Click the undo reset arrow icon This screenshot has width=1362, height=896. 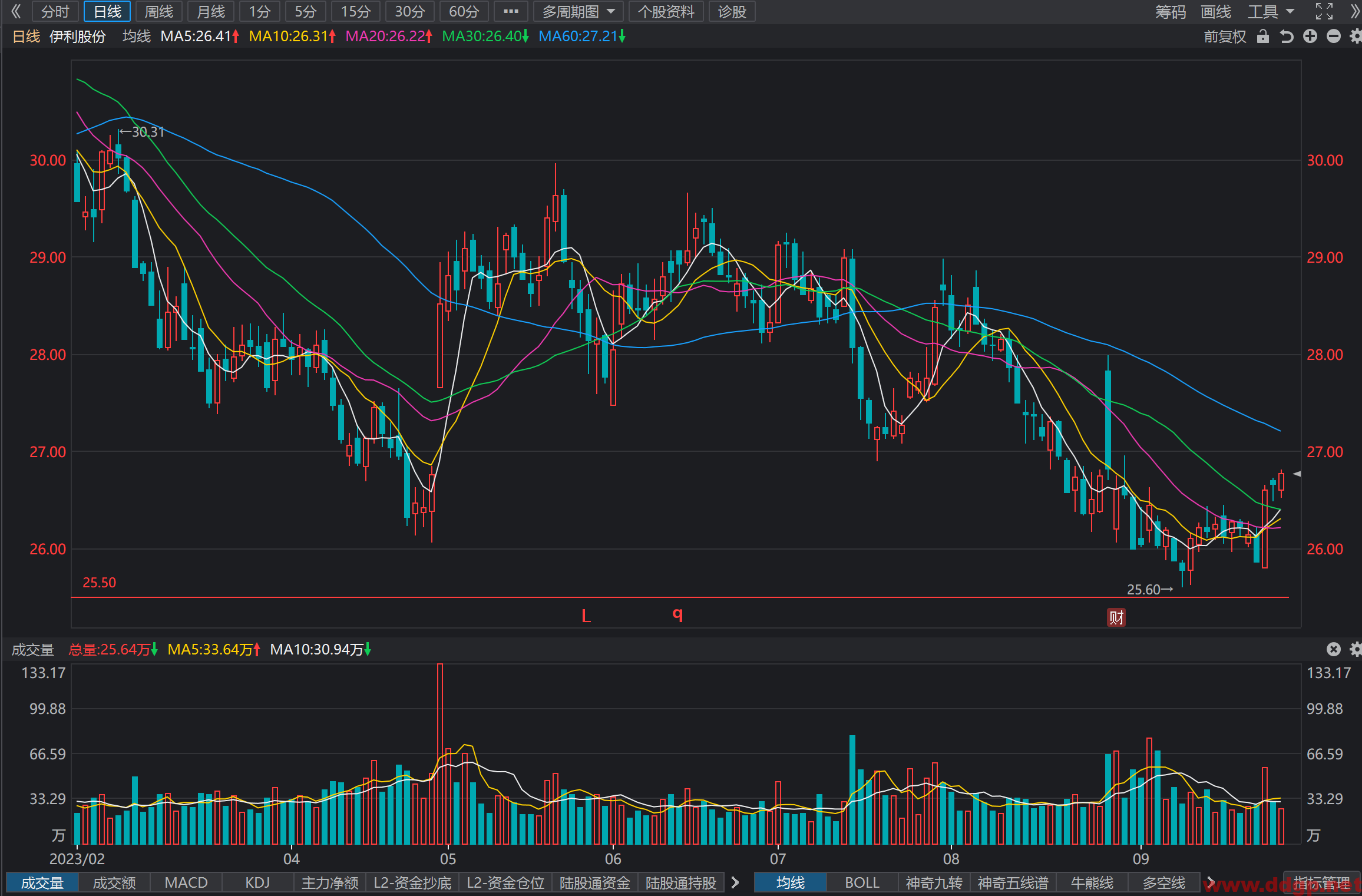(x=1287, y=37)
